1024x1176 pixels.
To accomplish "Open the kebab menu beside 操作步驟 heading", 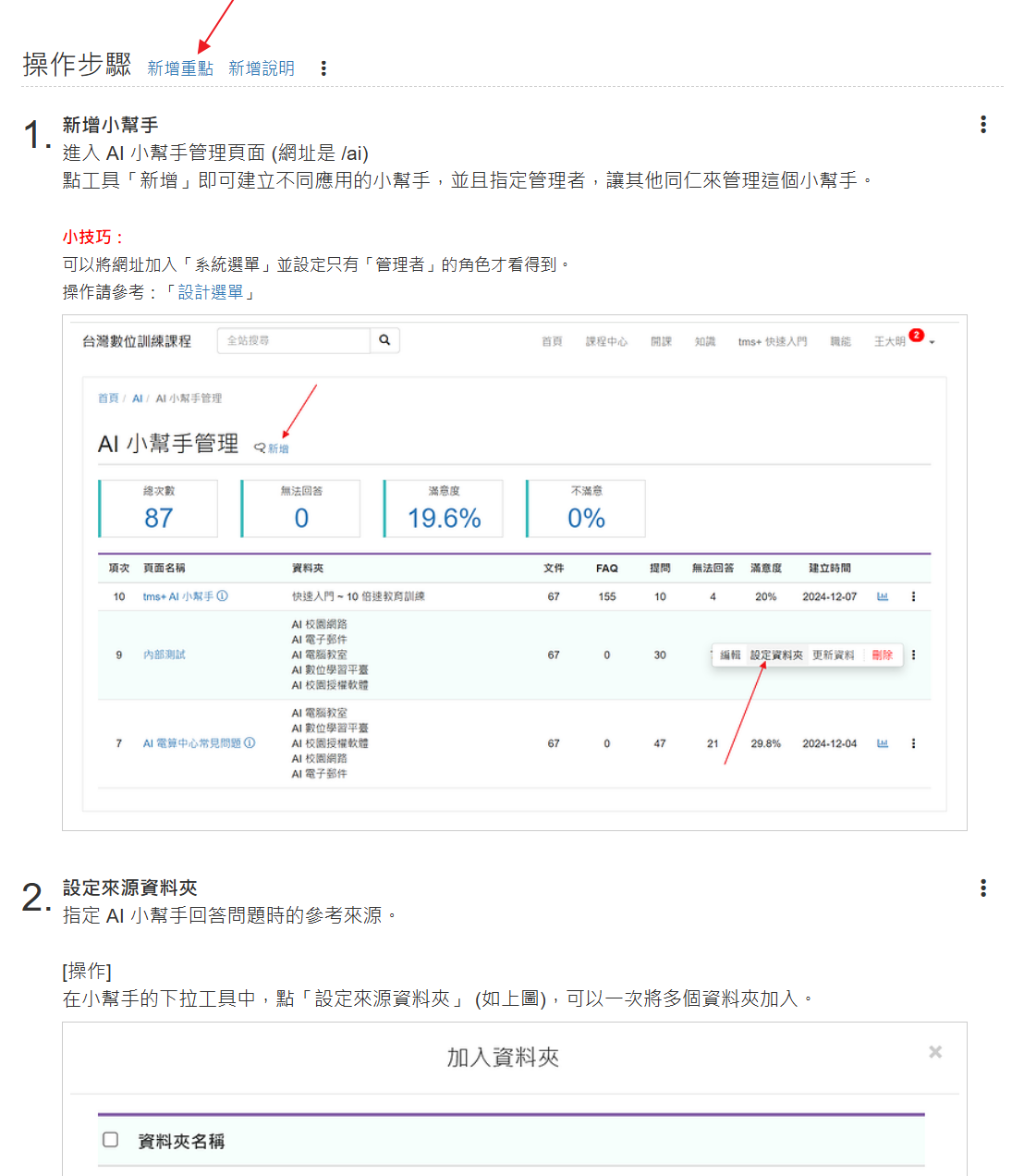I will click(x=323, y=68).
